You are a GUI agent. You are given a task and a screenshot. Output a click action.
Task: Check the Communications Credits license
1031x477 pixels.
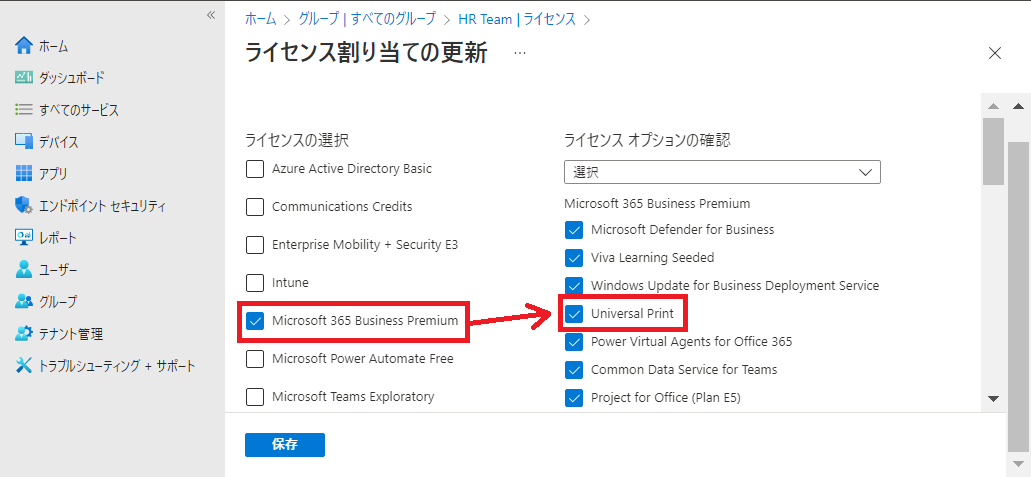254,207
